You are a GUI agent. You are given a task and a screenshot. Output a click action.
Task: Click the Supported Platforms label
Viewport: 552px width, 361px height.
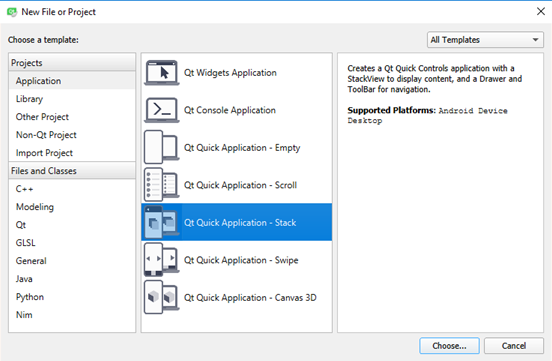coord(391,110)
